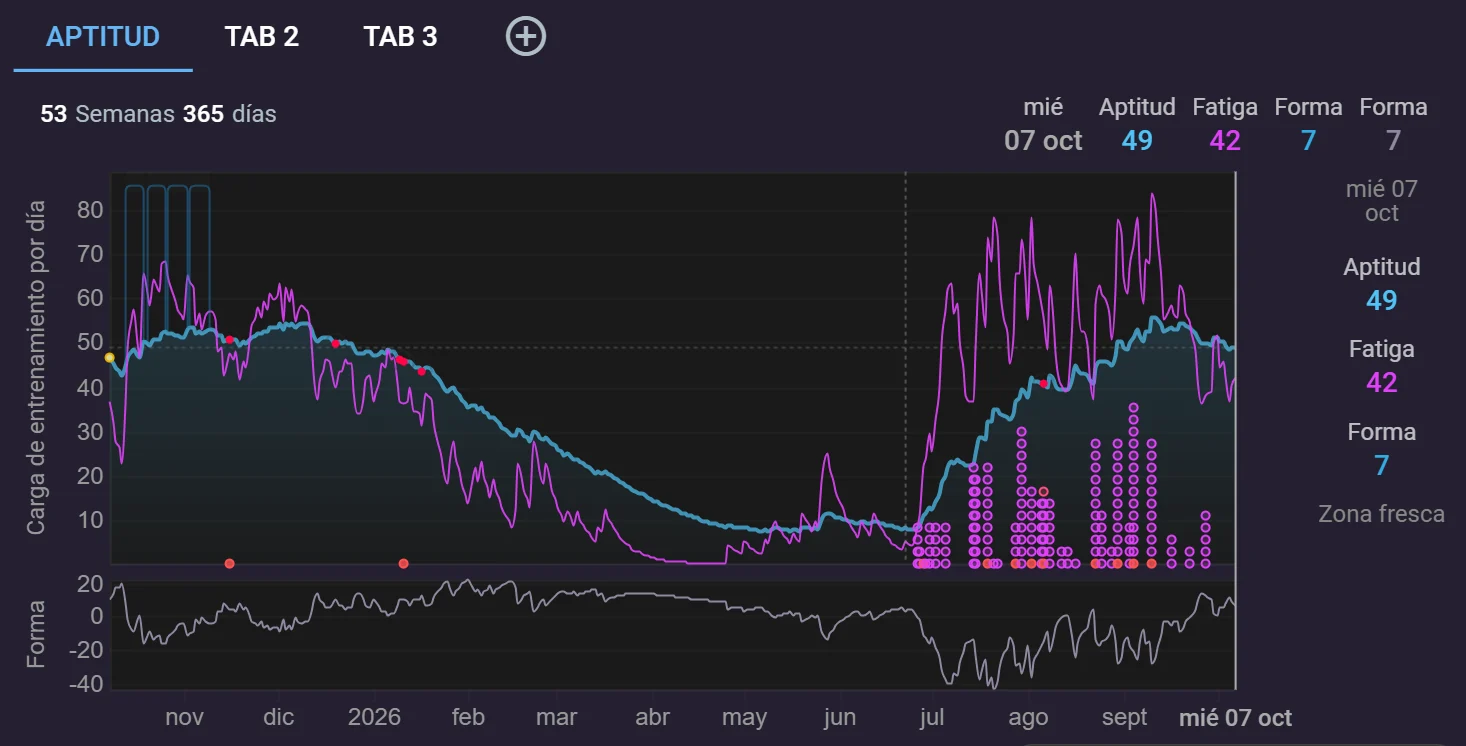
Task: Click the header Aptitud value 49
Action: (x=1137, y=140)
